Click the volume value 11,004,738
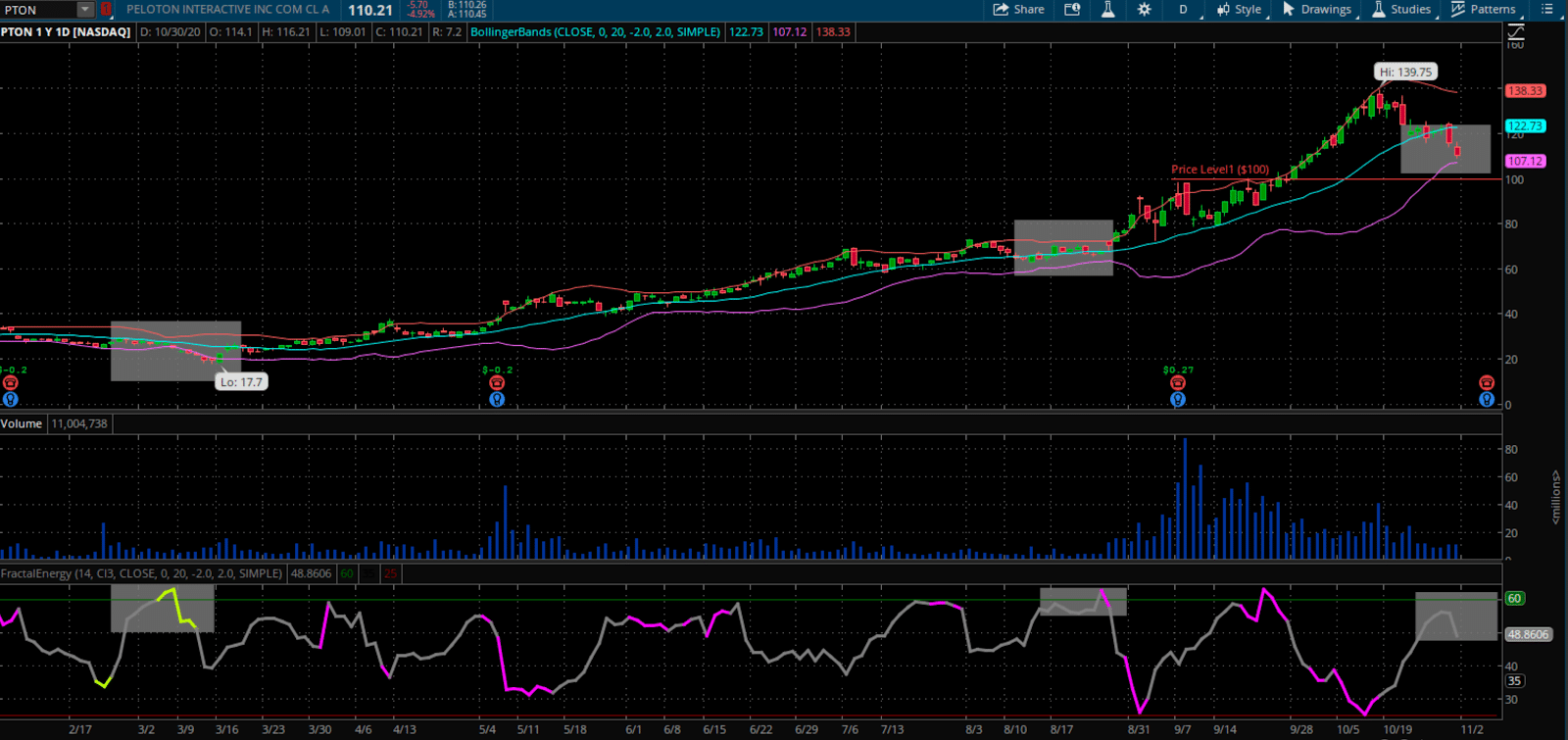1568x740 pixels. 79,423
